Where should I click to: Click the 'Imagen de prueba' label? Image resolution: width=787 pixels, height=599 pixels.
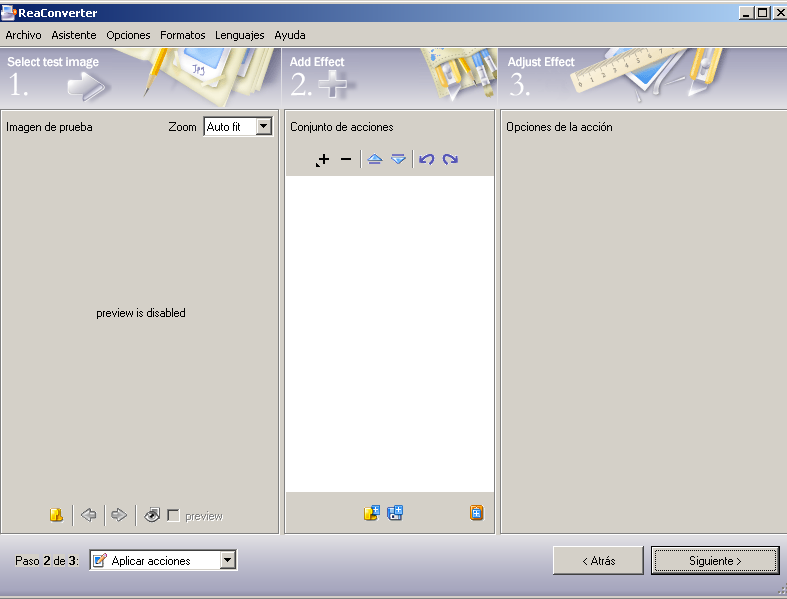(49, 127)
